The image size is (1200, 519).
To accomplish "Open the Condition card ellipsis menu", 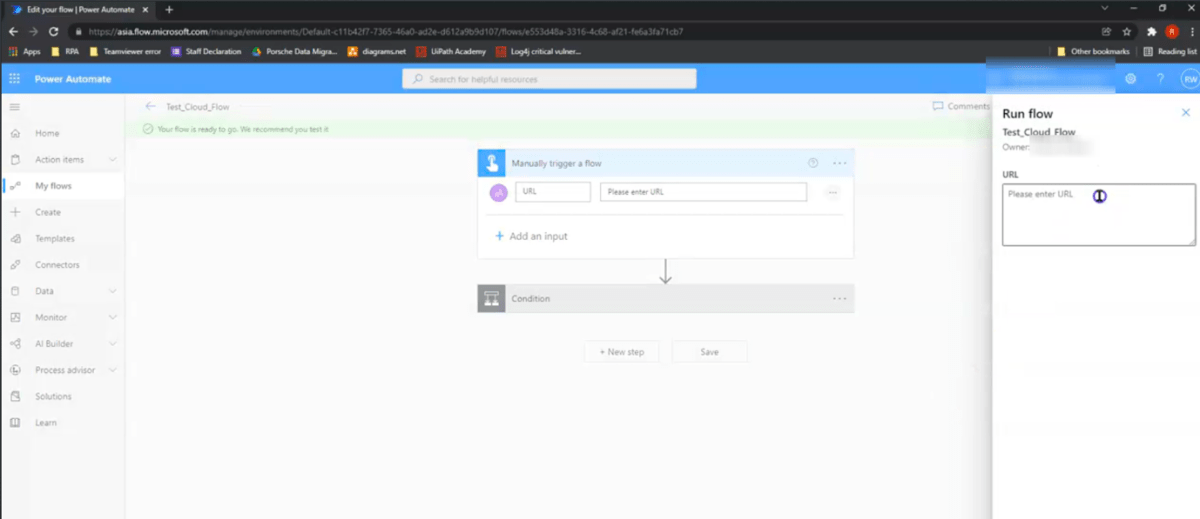I will (840, 298).
